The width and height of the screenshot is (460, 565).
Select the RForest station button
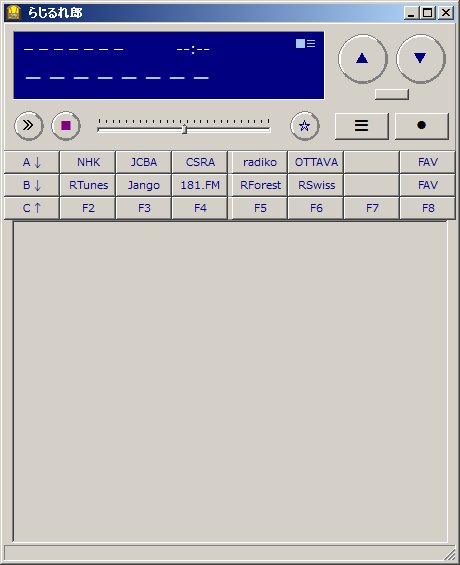(x=260, y=185)
